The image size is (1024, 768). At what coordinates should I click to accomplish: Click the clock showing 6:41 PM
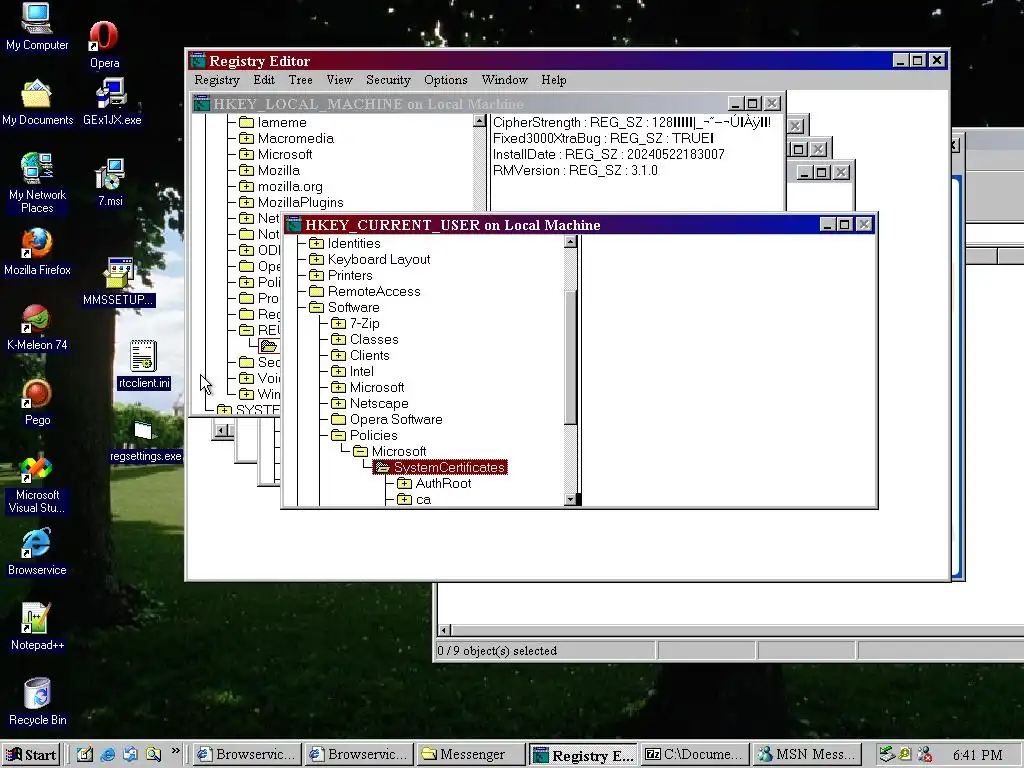[x=977, y=755]
